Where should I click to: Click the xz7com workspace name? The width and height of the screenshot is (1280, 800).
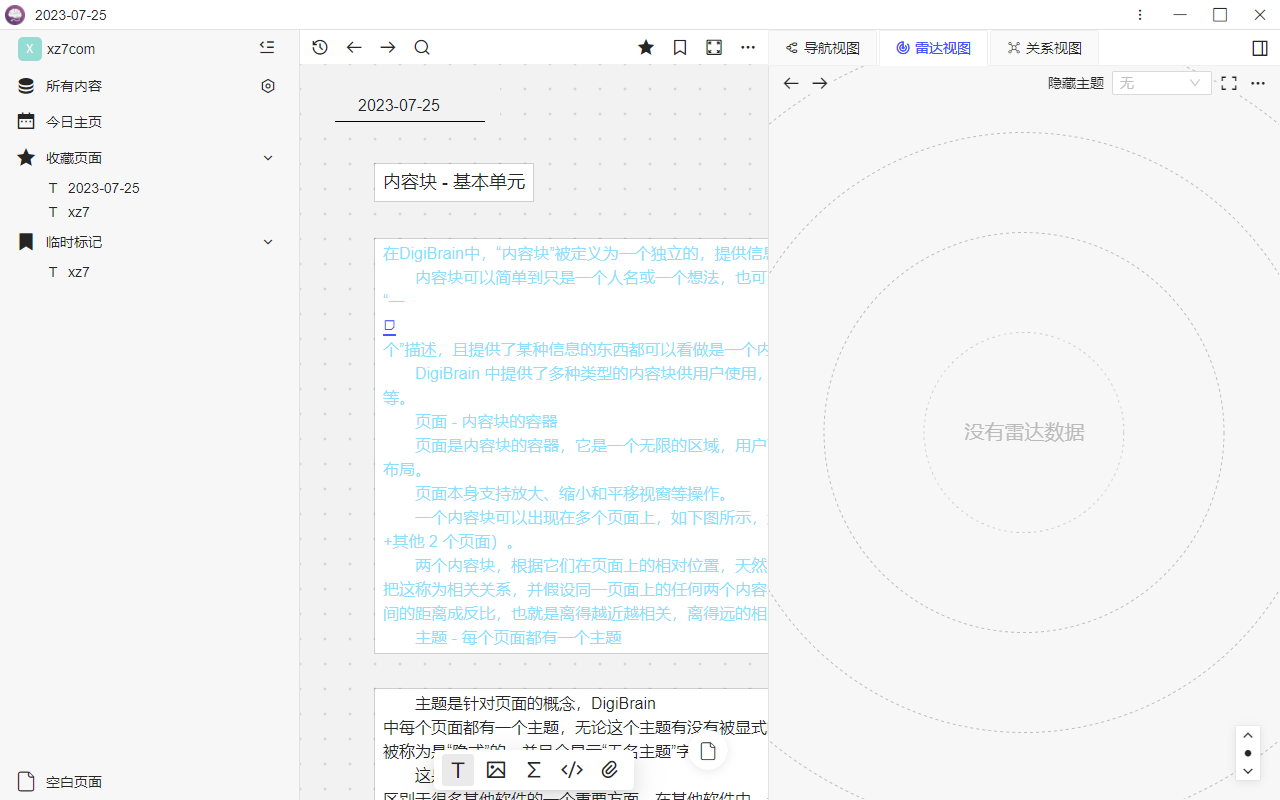tap(71, 49)
